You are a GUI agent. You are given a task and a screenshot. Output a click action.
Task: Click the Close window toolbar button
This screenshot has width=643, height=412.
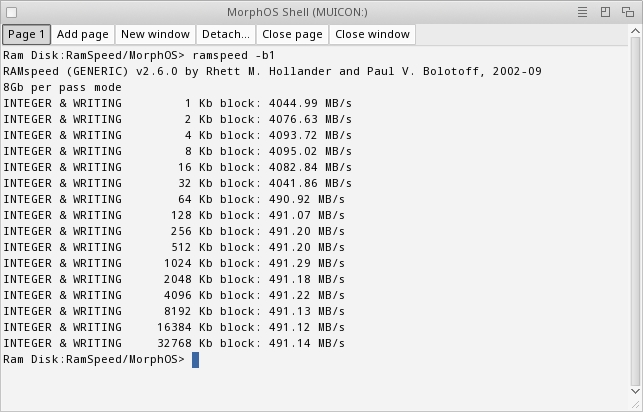tap(372, 34)
